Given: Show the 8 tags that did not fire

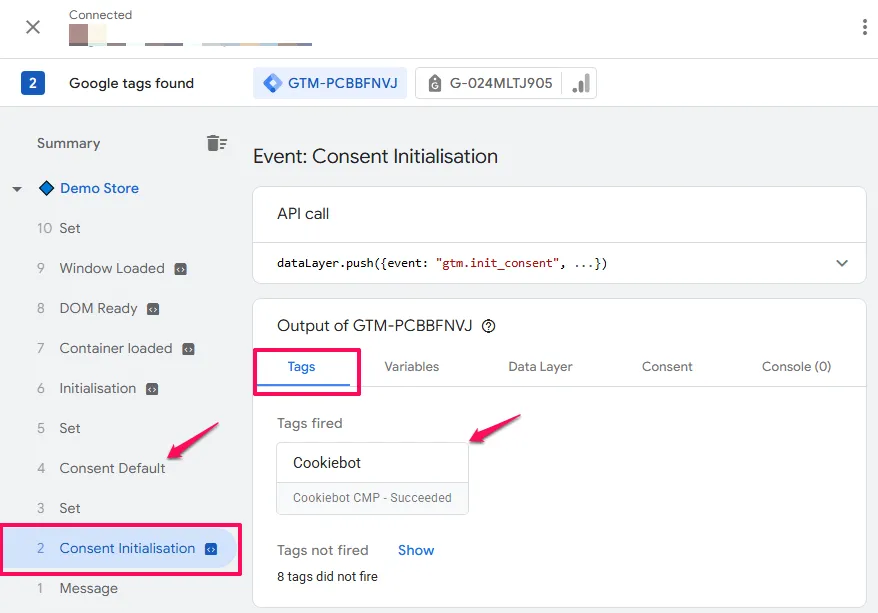Looking at the screenshot, I should (x=415, y=550).
